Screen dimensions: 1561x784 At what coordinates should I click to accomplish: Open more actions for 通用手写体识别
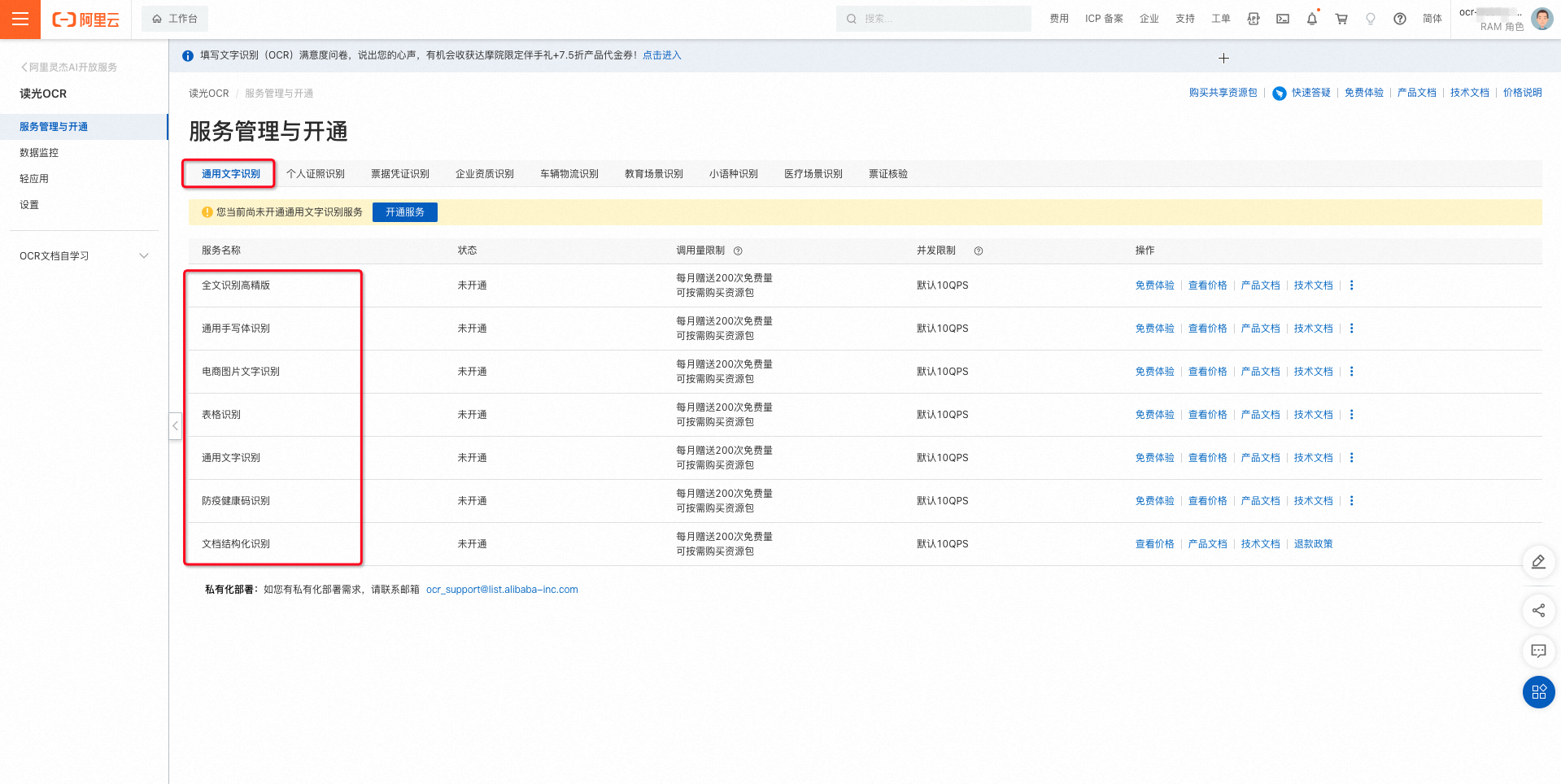pos(1351,329)
